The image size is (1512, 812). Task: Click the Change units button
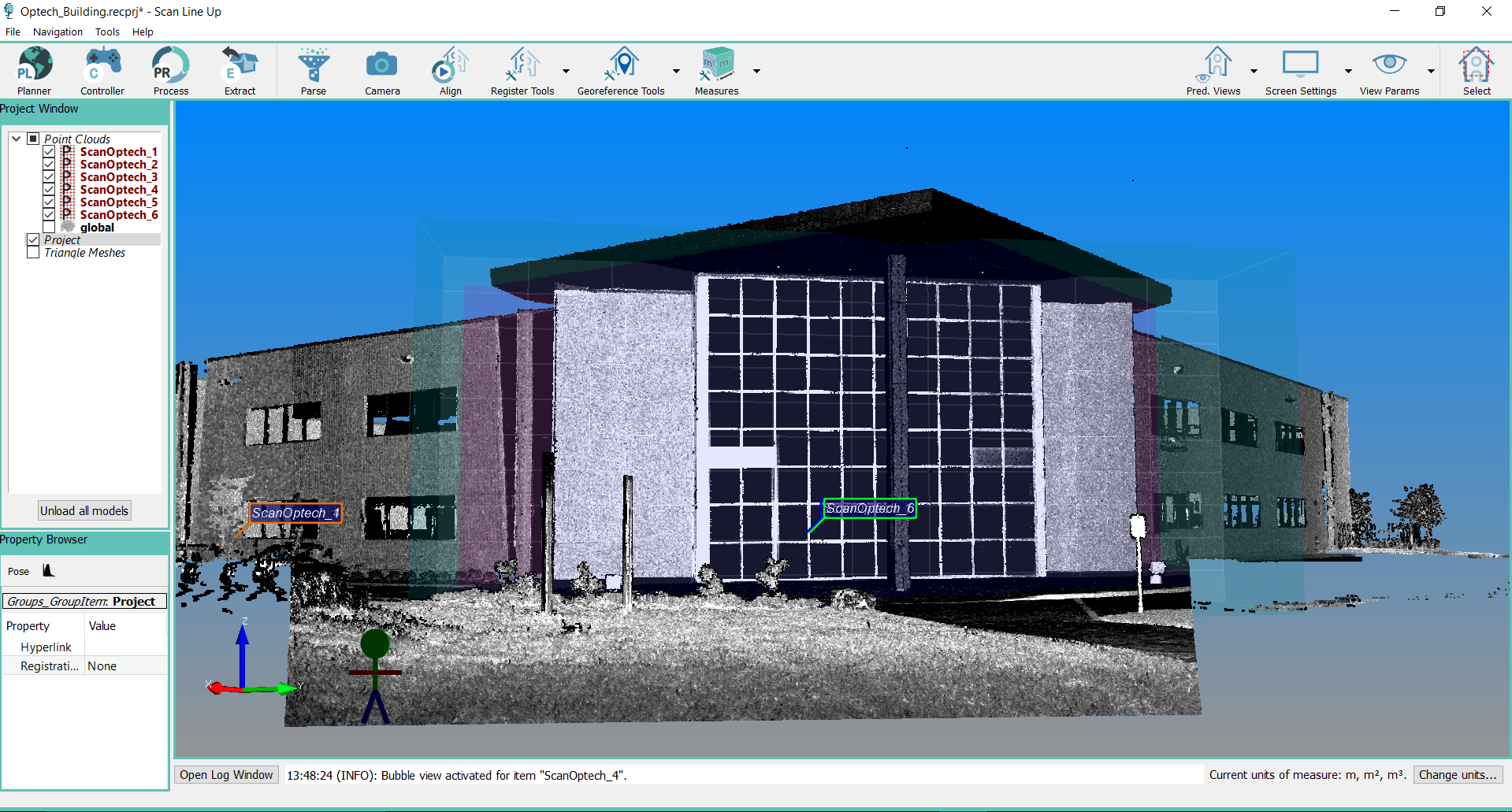(1457, 775)
